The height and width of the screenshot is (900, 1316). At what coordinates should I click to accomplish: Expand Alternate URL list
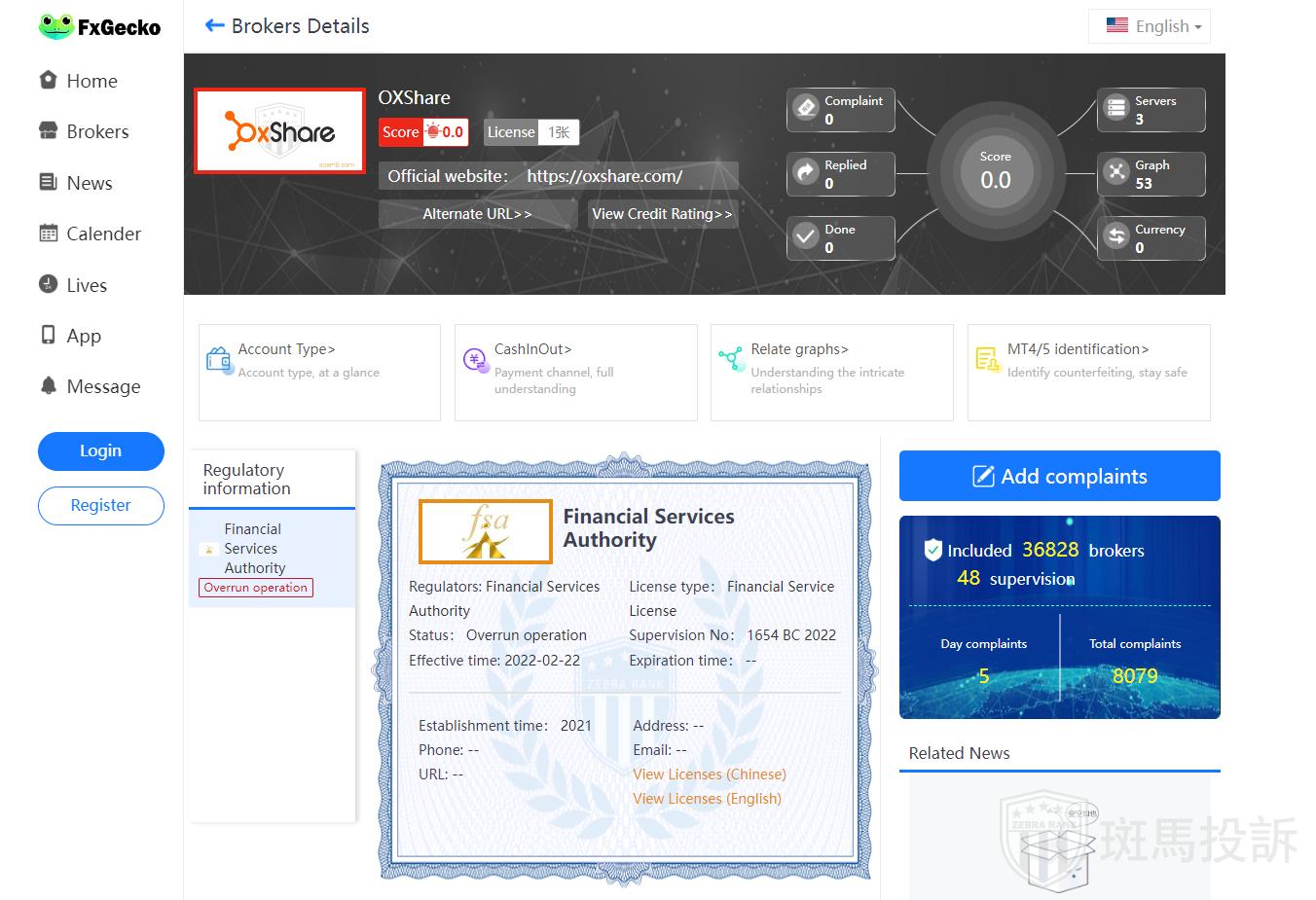click(477, 214)
